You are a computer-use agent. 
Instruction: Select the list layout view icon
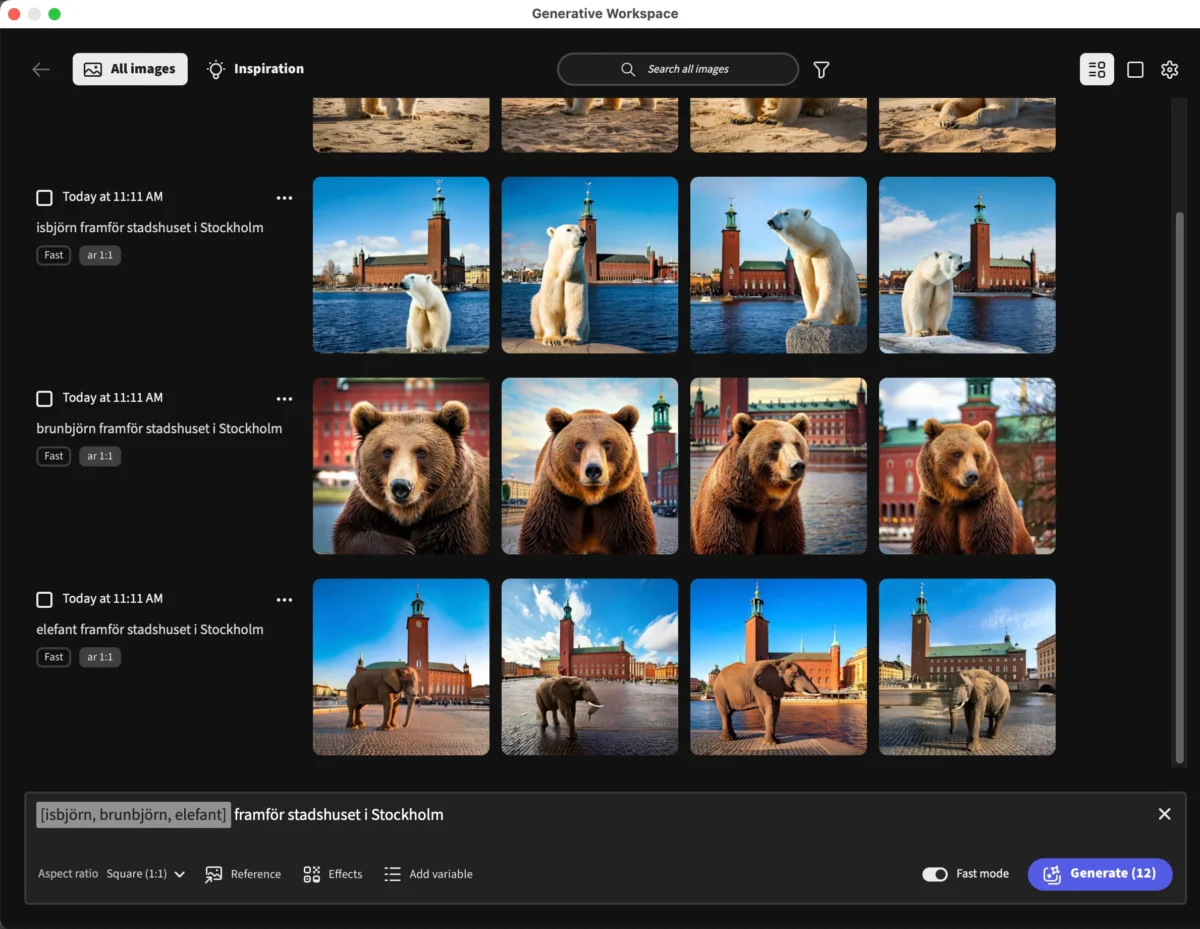[x=1097, y=69]
